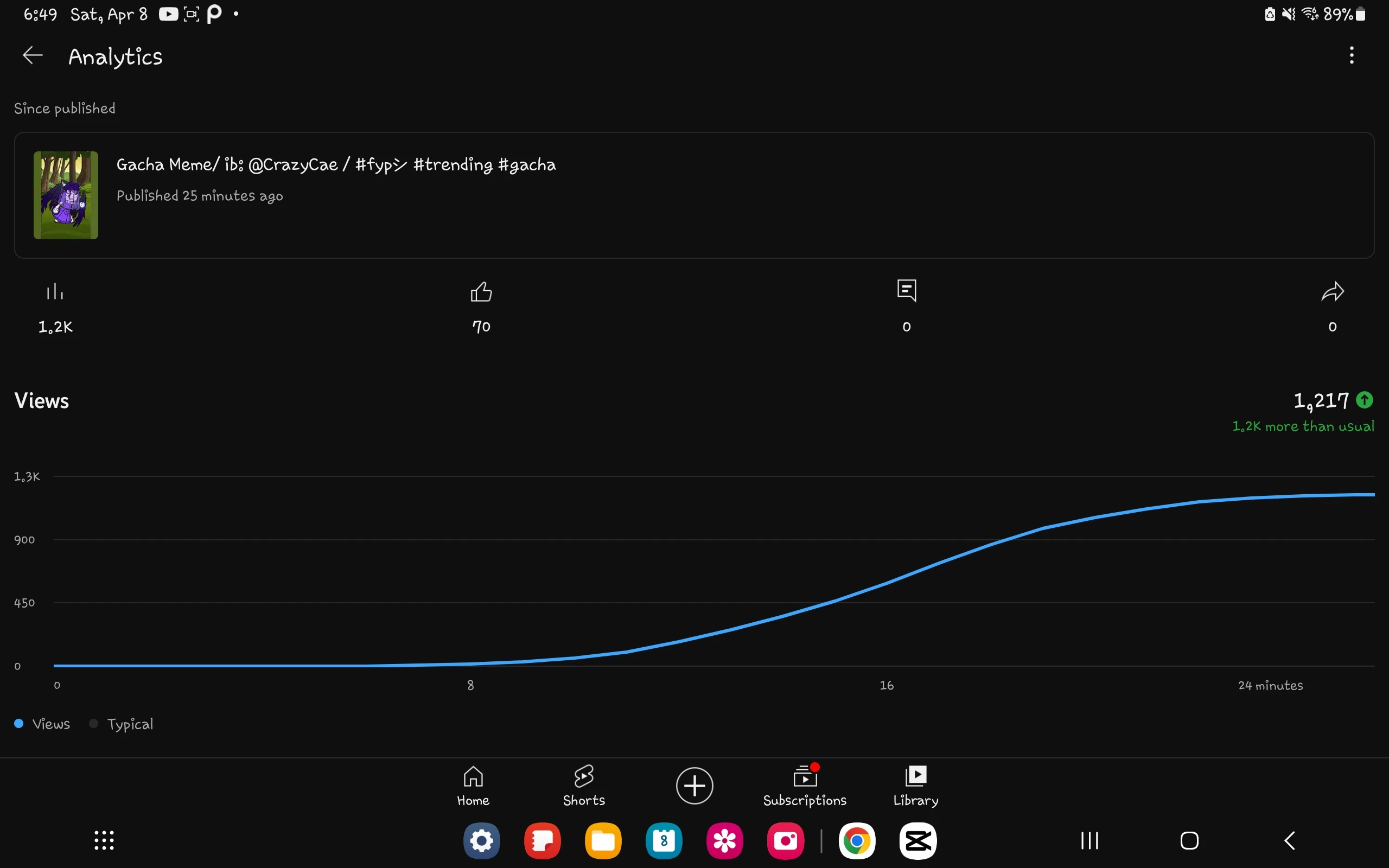Viewport: 1389px width, 868px height.
Task: Open the Subscriptions tab
Action: pos(804,786)
